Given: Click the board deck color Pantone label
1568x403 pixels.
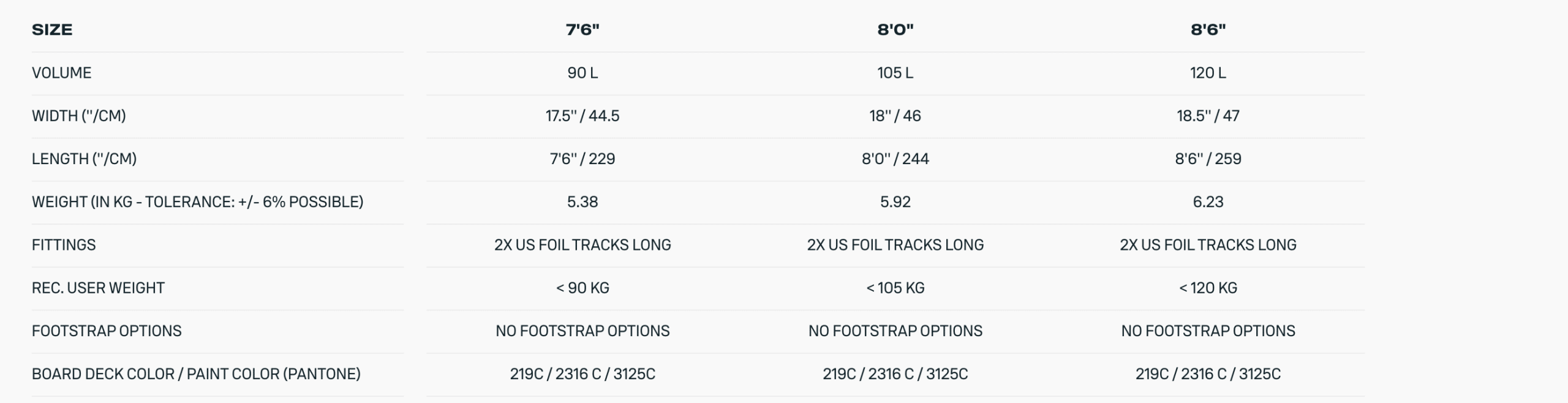Looking at the screenshot, I should (x=196, y=374).
